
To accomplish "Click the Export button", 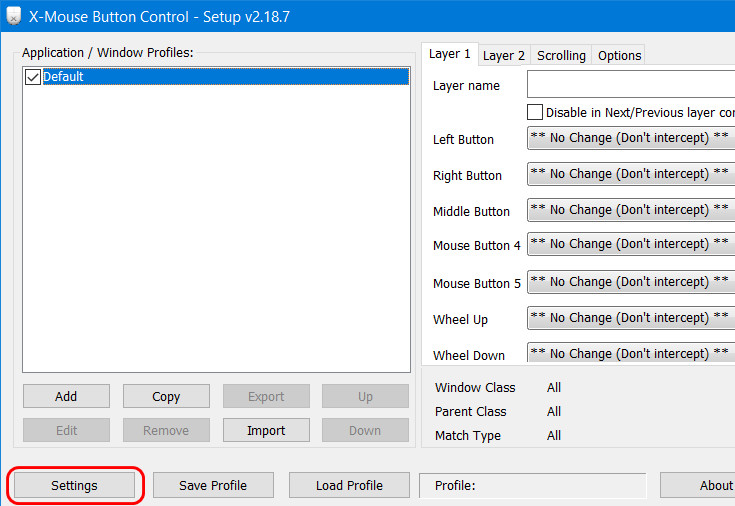I will (266, 396).
